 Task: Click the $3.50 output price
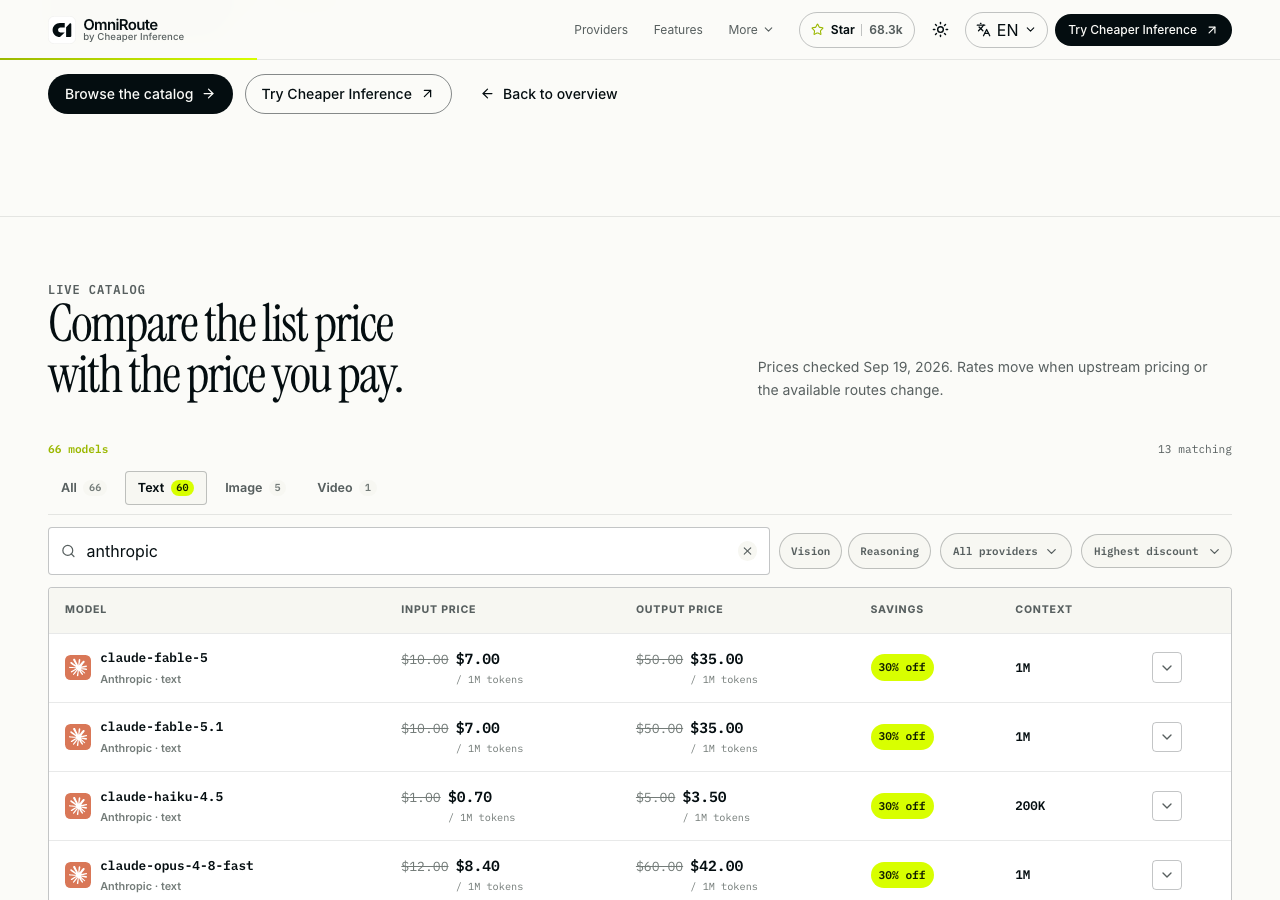coord(705,797)
